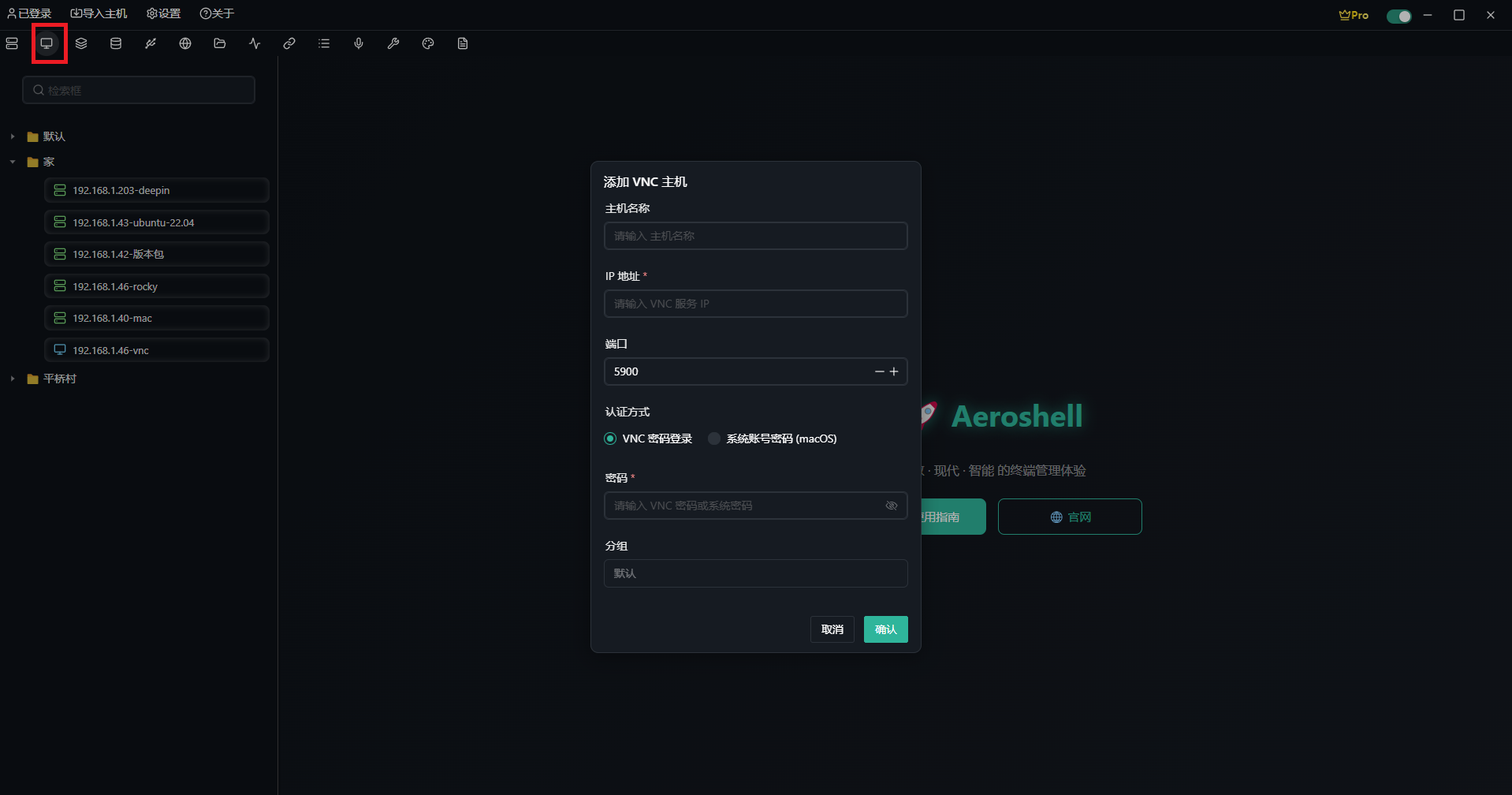Open the activity monitor waveform icon
Image resolution: width=1512 pixels, height=795 pixels.
tap(254, 43)
